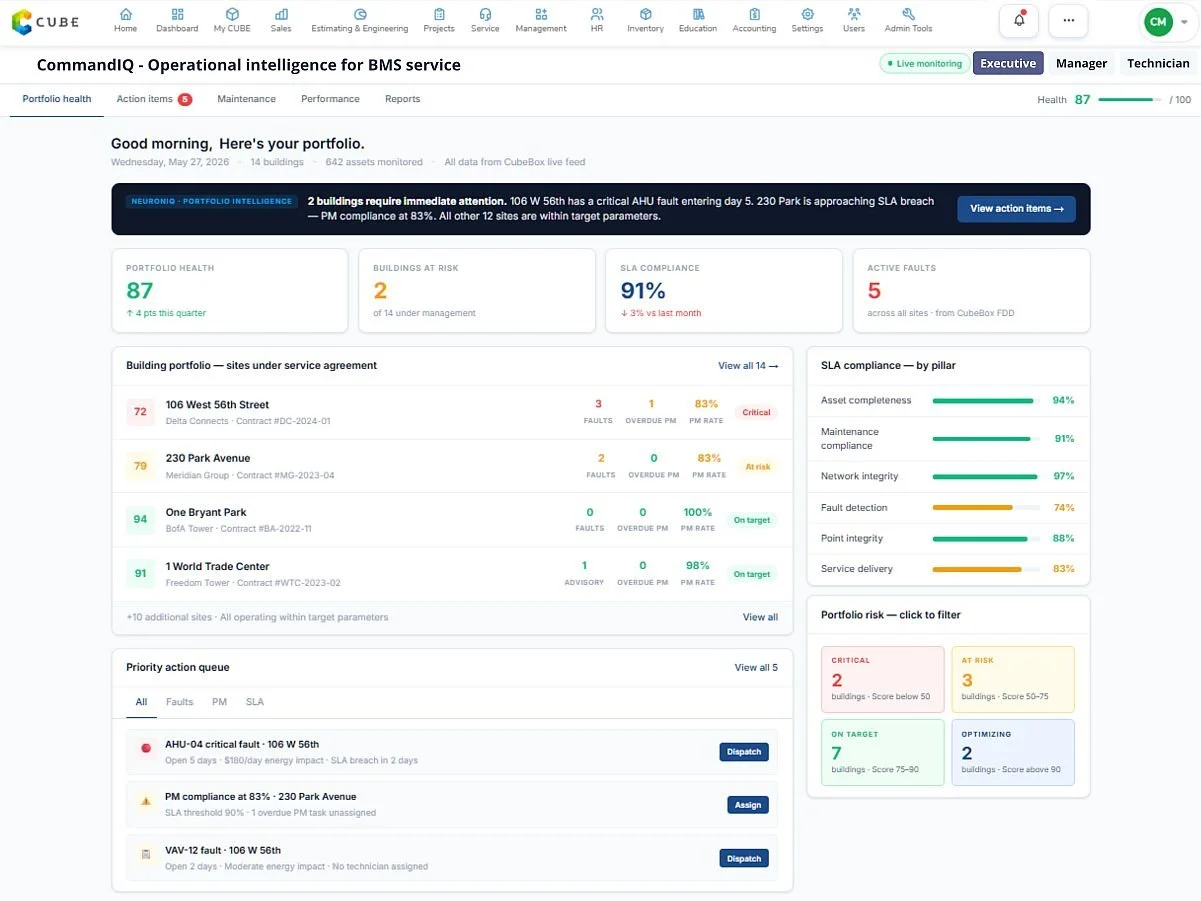Open the Users nav icon

(x=854, y=14)
